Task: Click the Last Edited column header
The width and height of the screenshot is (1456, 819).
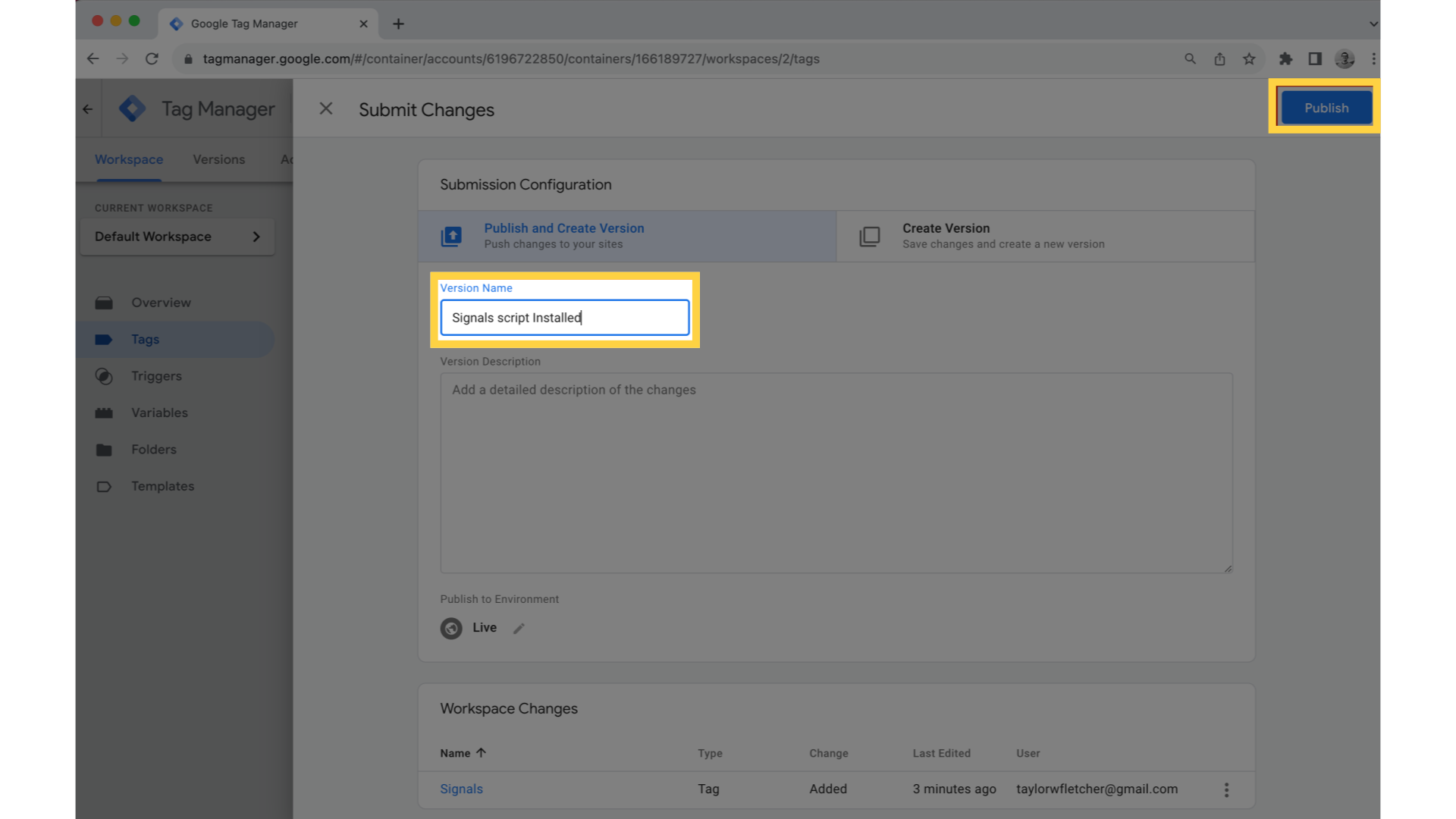Action: point(941,753)
